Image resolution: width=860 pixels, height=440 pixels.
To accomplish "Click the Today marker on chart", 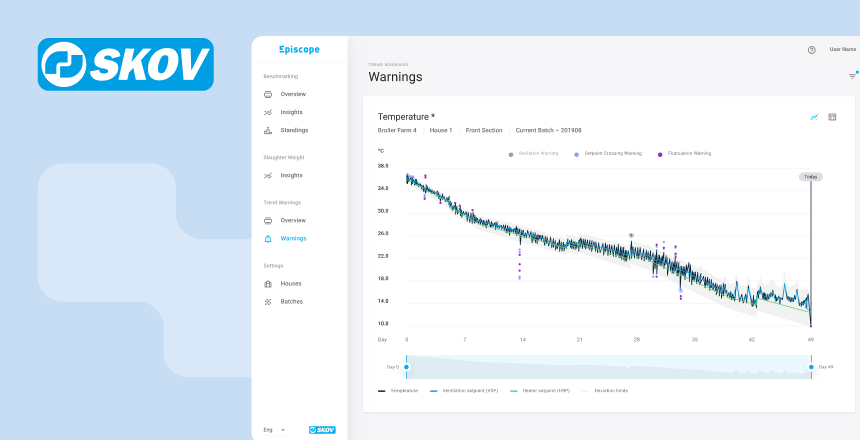I will (810, 177).
